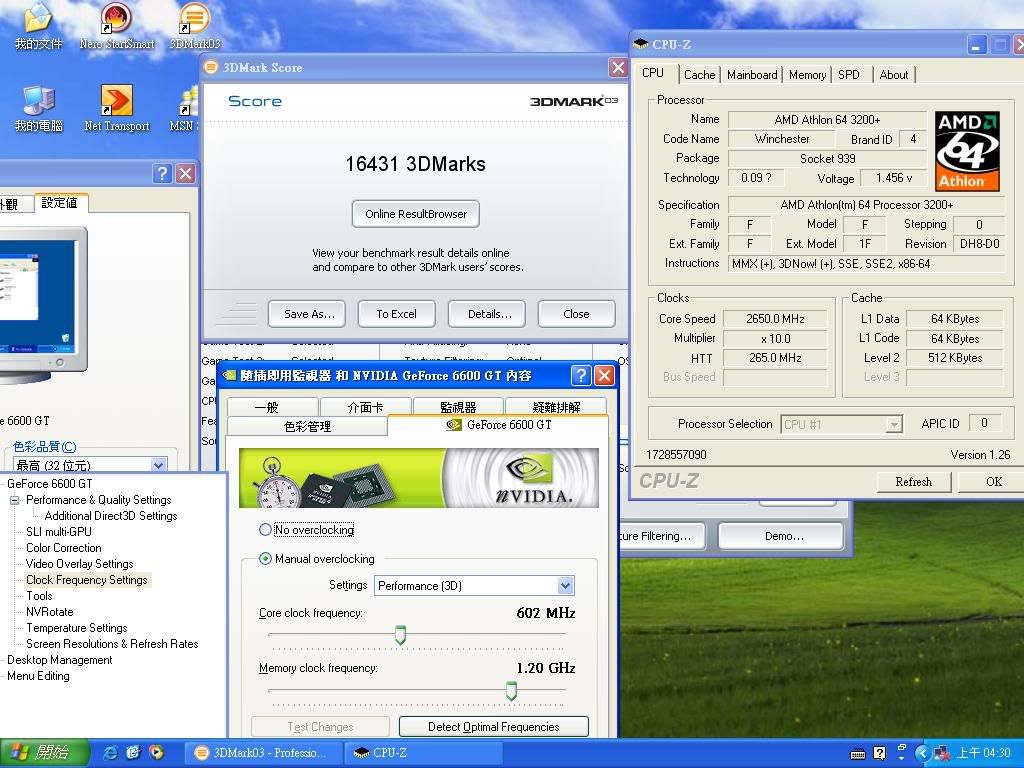Open the Performance (3D) settings dropdown

[x=566, y=586]
